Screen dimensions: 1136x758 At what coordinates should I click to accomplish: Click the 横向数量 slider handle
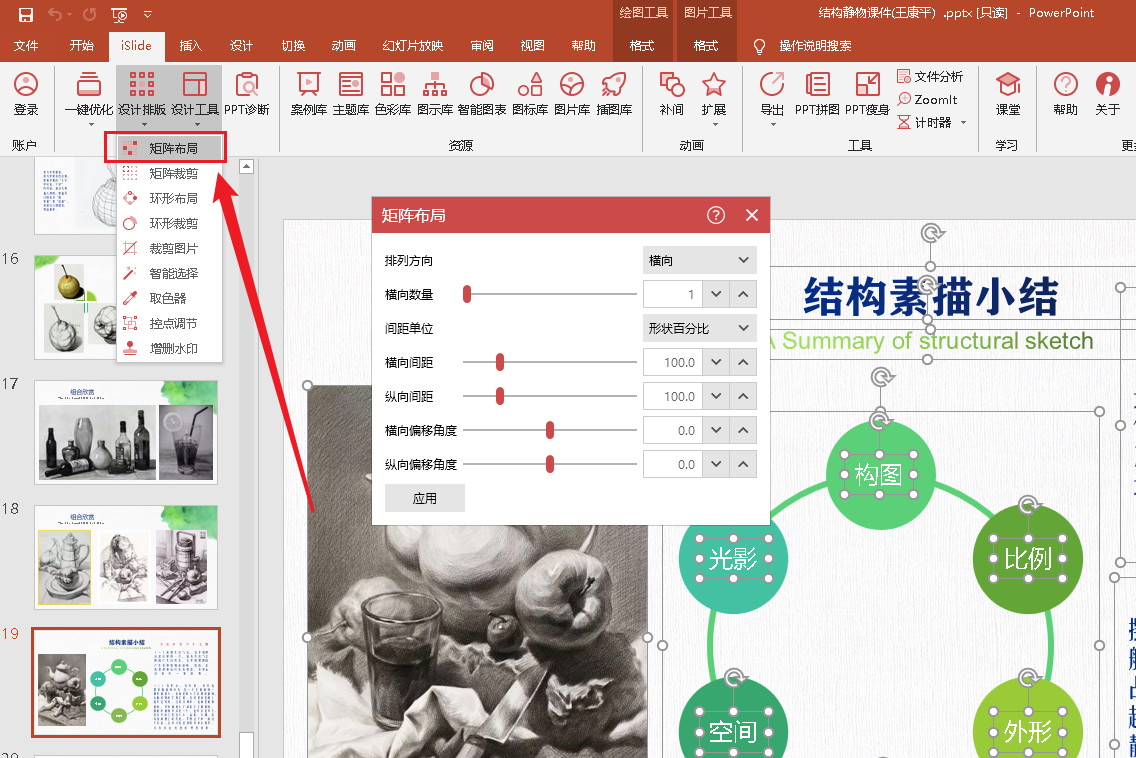point(467,294)
